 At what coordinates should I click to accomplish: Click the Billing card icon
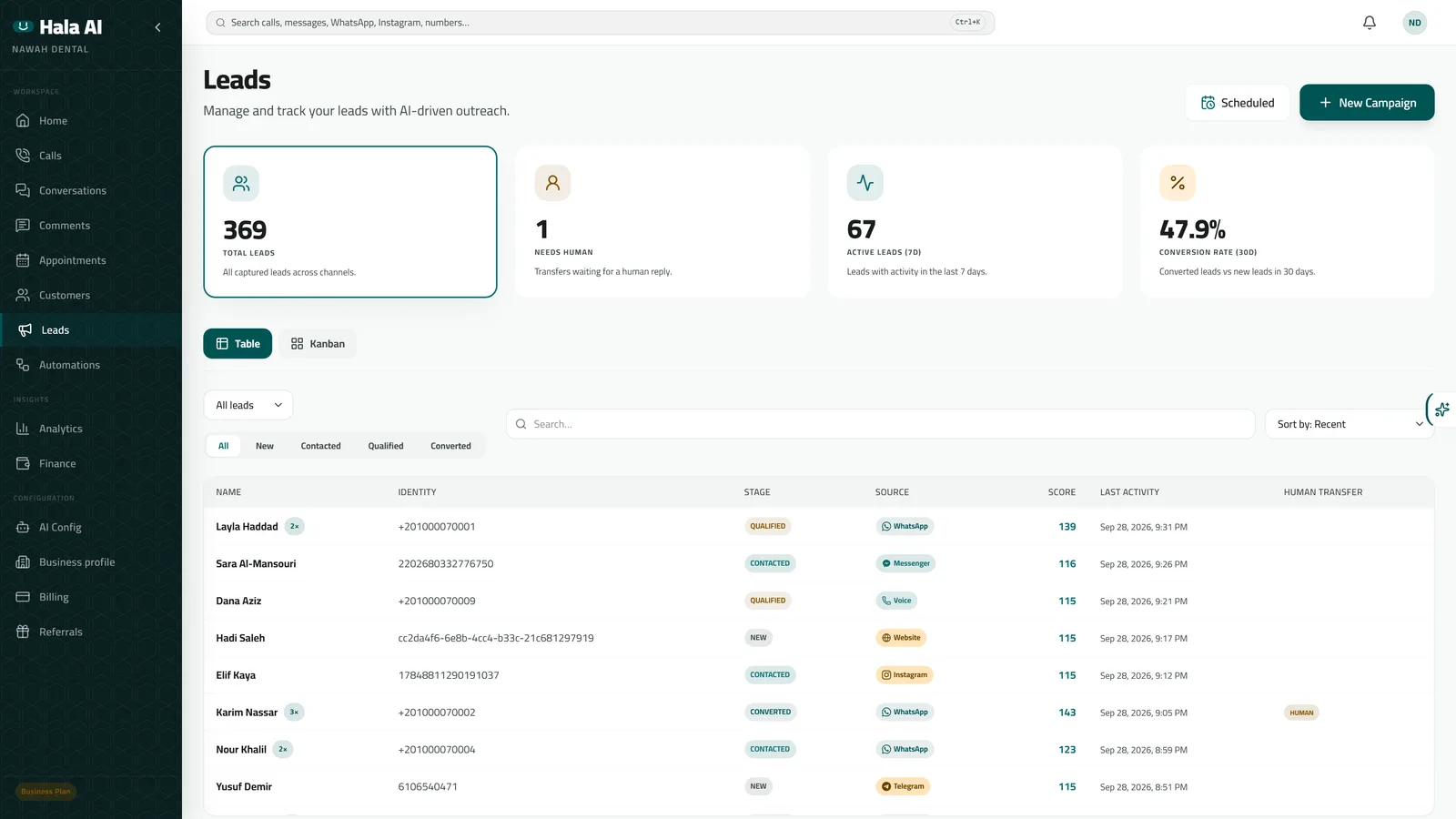[x=23, y=597]
